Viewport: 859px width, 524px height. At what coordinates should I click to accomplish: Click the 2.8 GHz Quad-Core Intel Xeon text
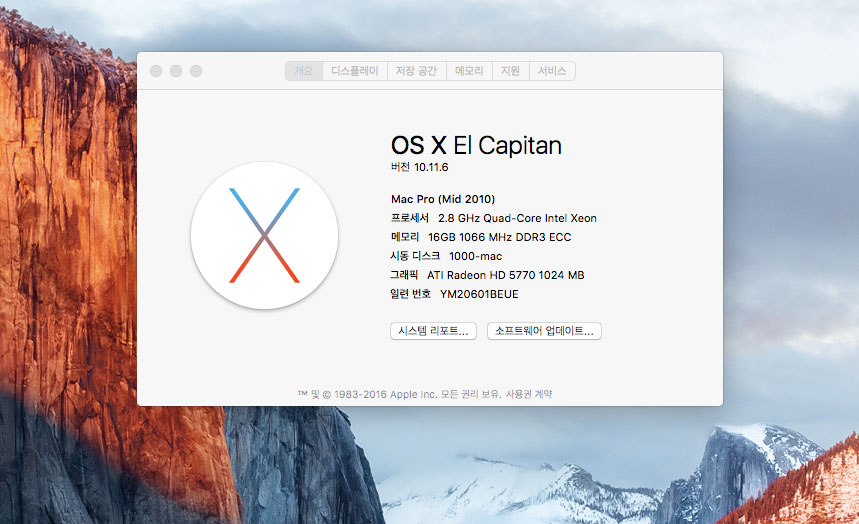point(517,218)
